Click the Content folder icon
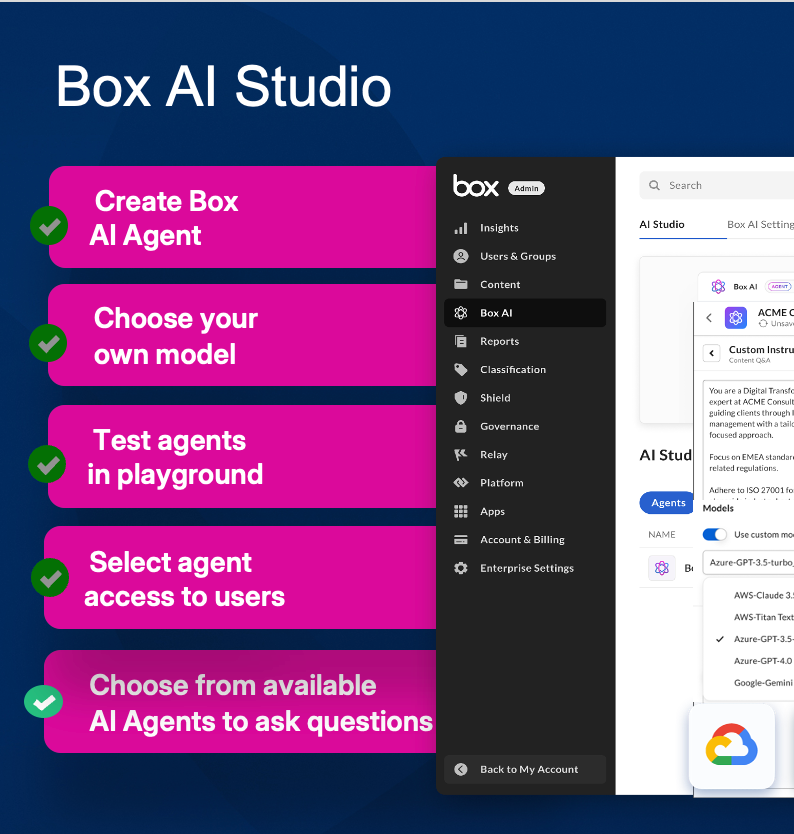Viewport: 794px width, 834px height. click(461, 285)
